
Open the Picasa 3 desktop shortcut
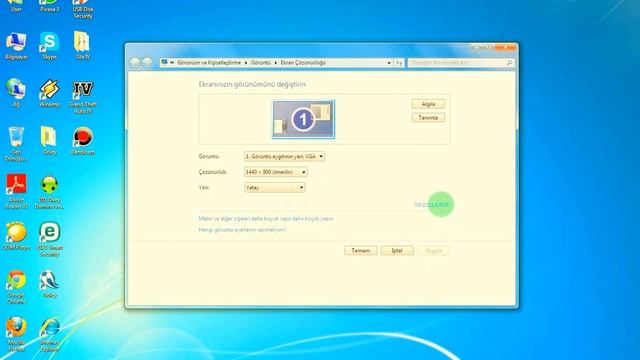click(49, 6)
